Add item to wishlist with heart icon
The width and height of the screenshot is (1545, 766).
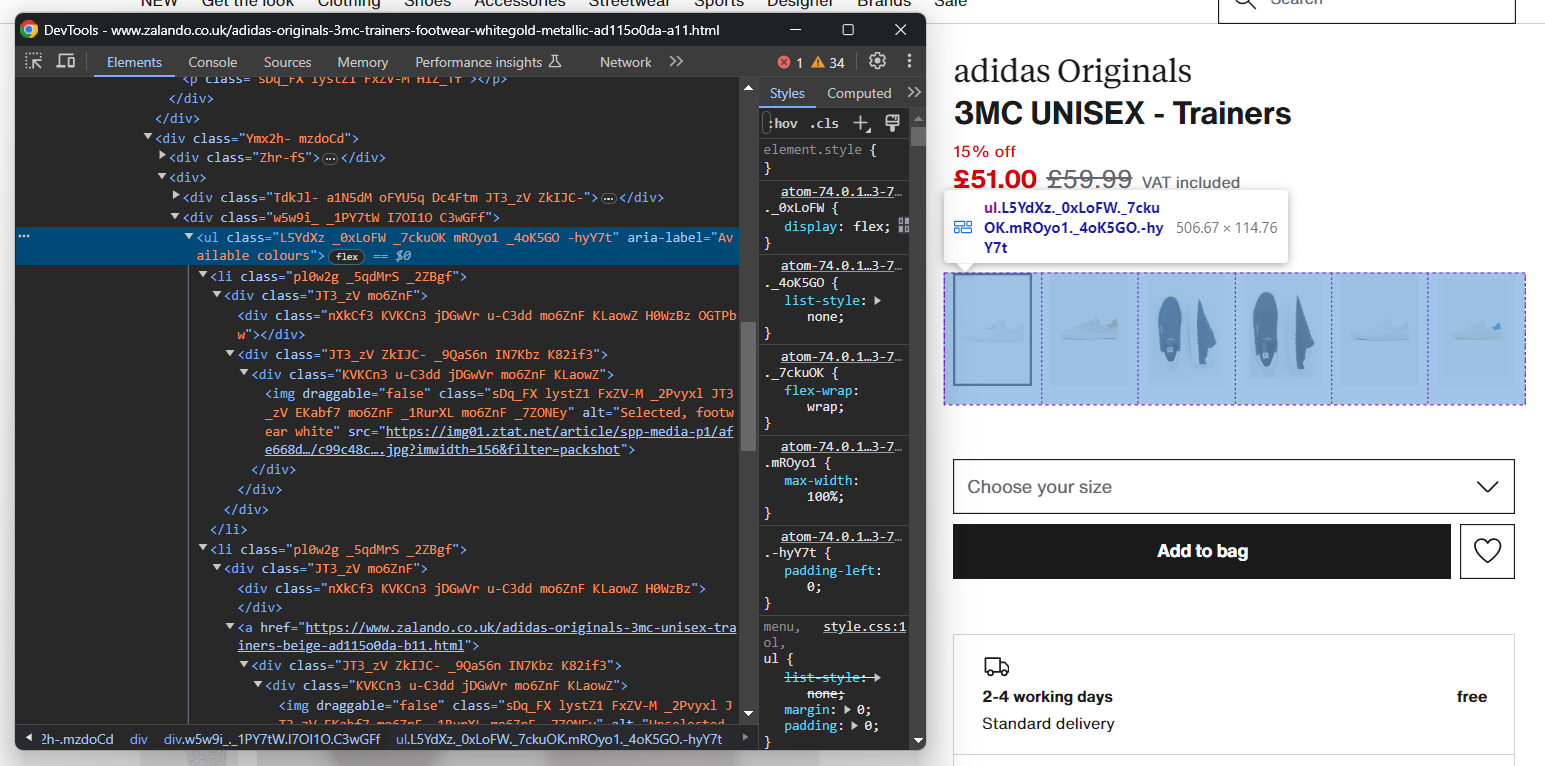click(x=1487, y=551)
